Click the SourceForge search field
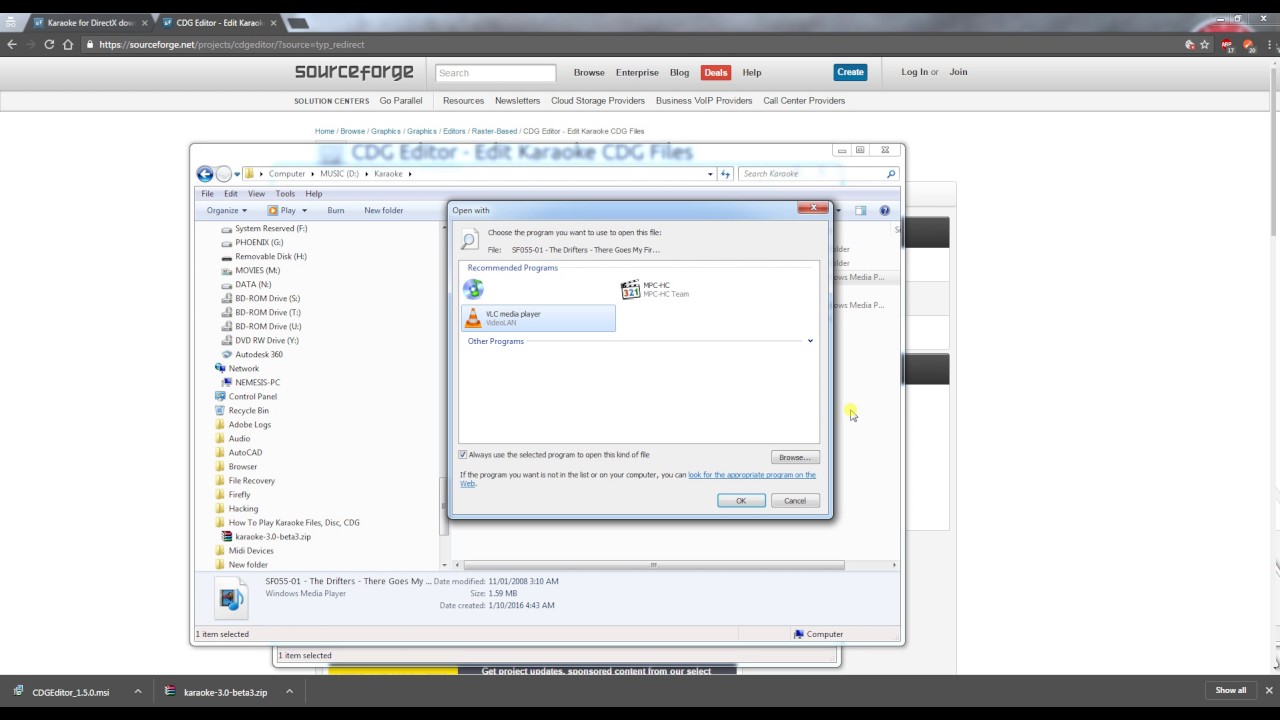 point(495,73)
